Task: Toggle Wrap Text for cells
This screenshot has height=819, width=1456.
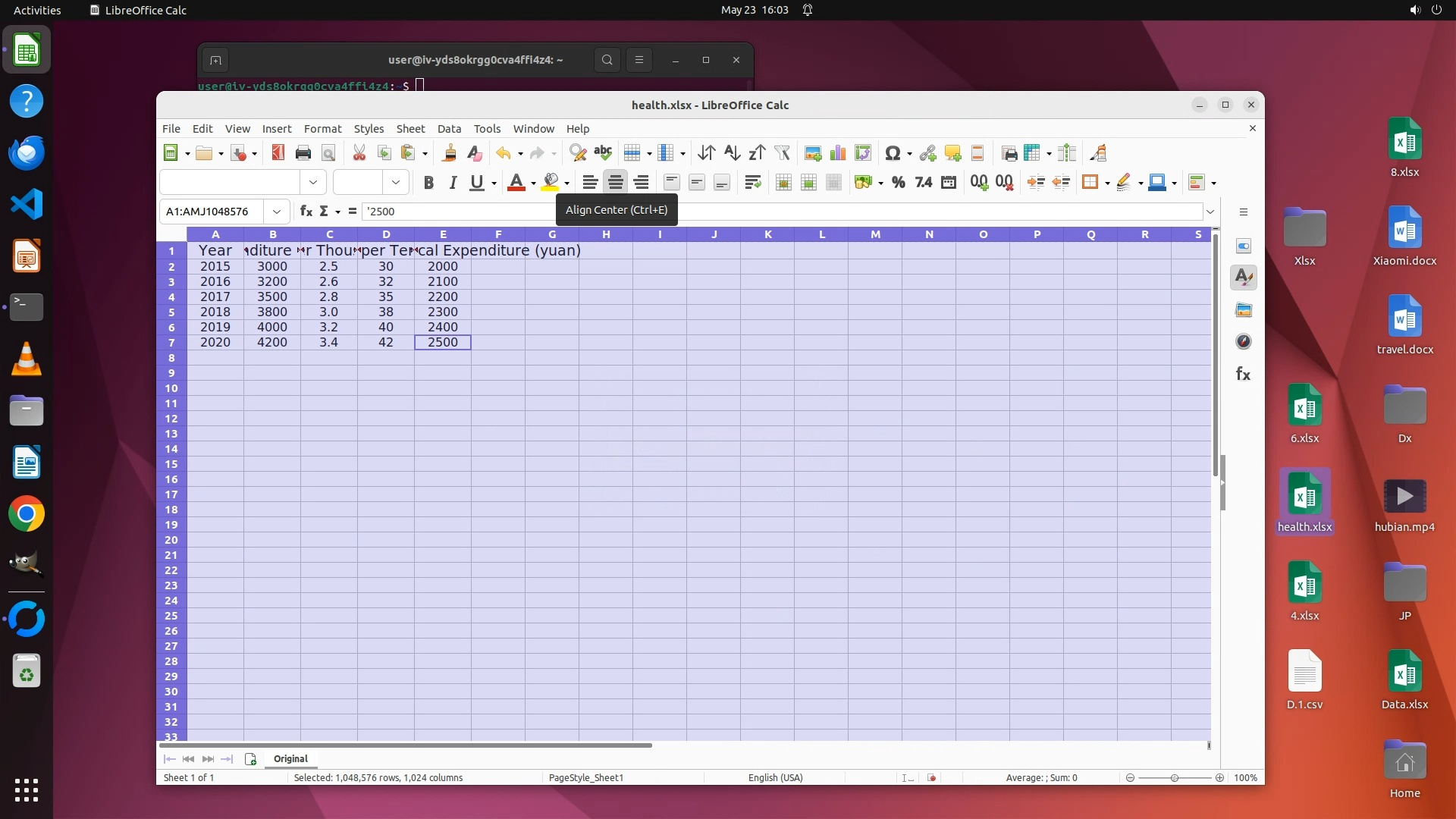Action: [x=752, y=182]
